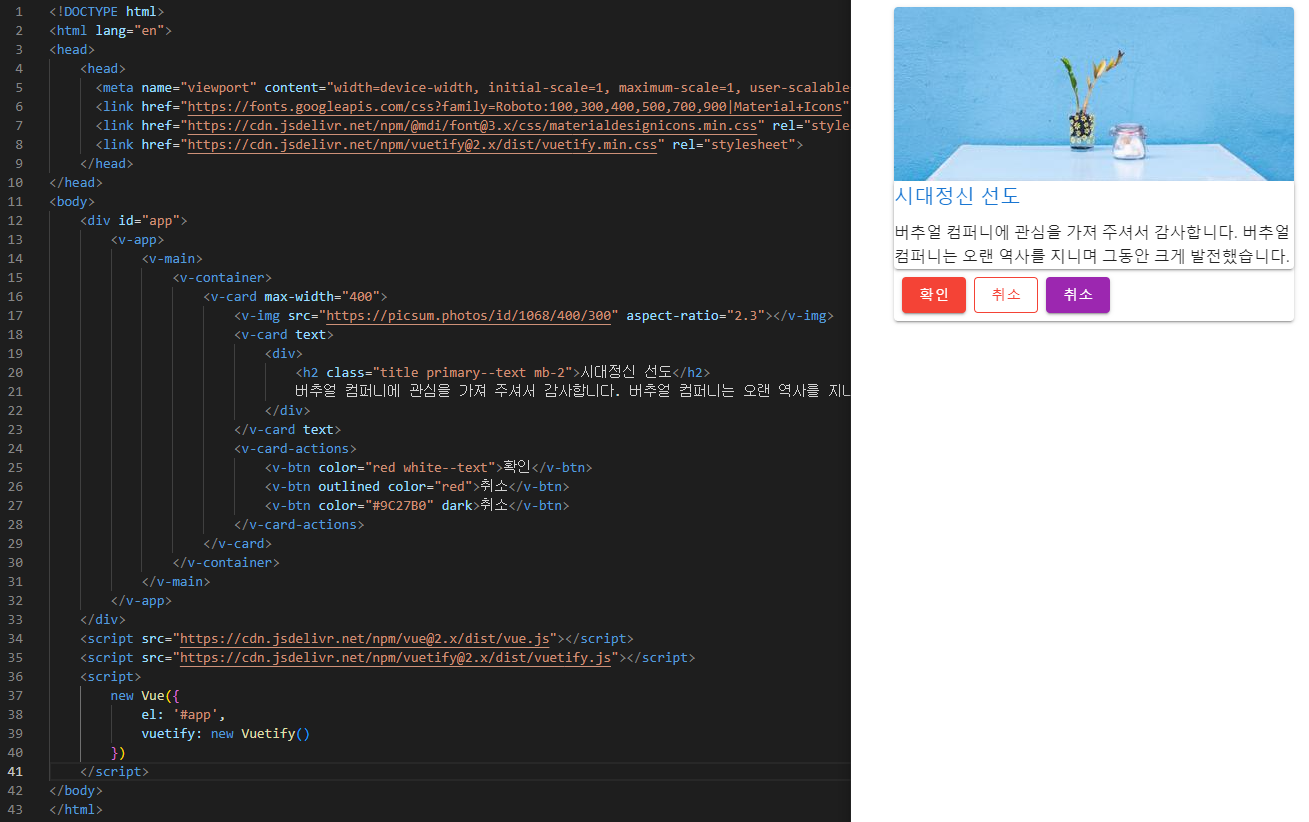
Task: Click the <v-main> opening tag
Action: click(x=172, y=258)
